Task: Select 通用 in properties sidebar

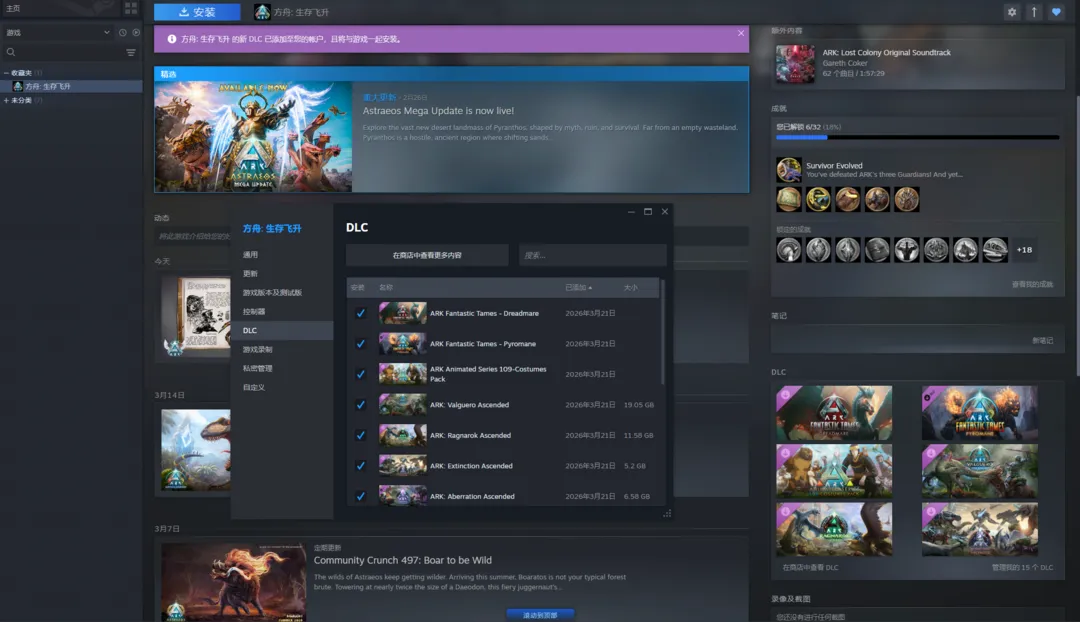Action: [250, 255]
